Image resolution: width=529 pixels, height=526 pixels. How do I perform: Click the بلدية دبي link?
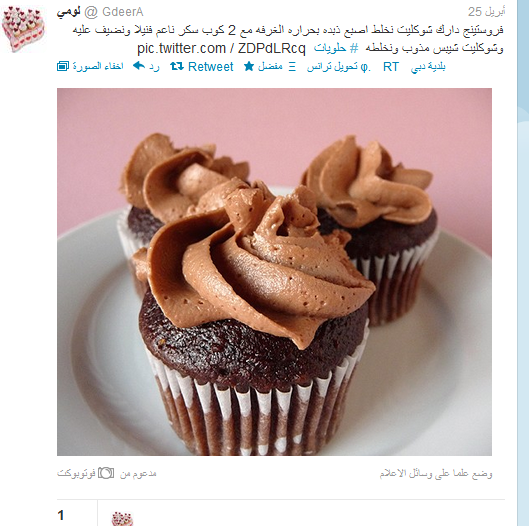pos(428,67)
